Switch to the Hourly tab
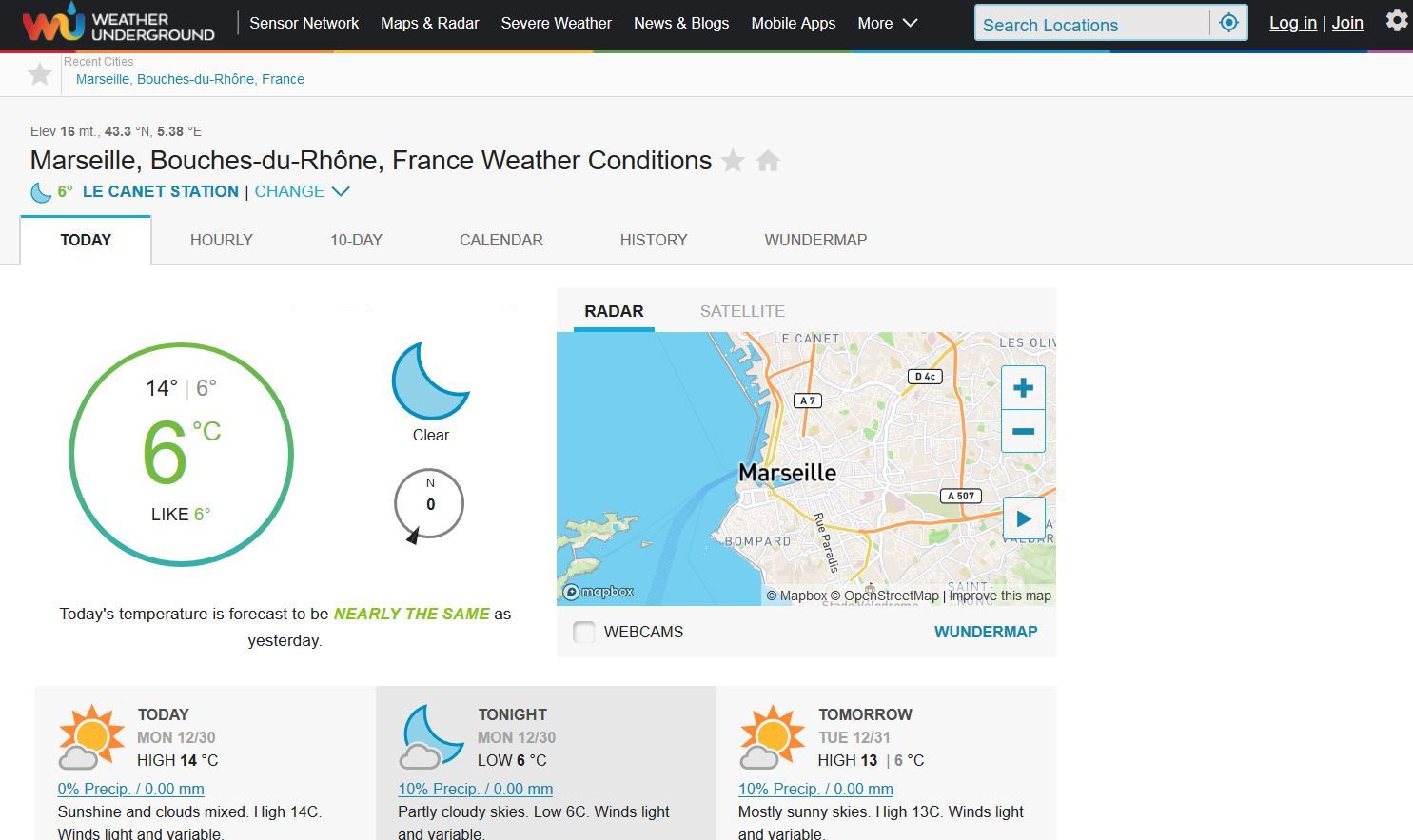This screenshot has width=1413, height=840. click(x=221, y=240)
